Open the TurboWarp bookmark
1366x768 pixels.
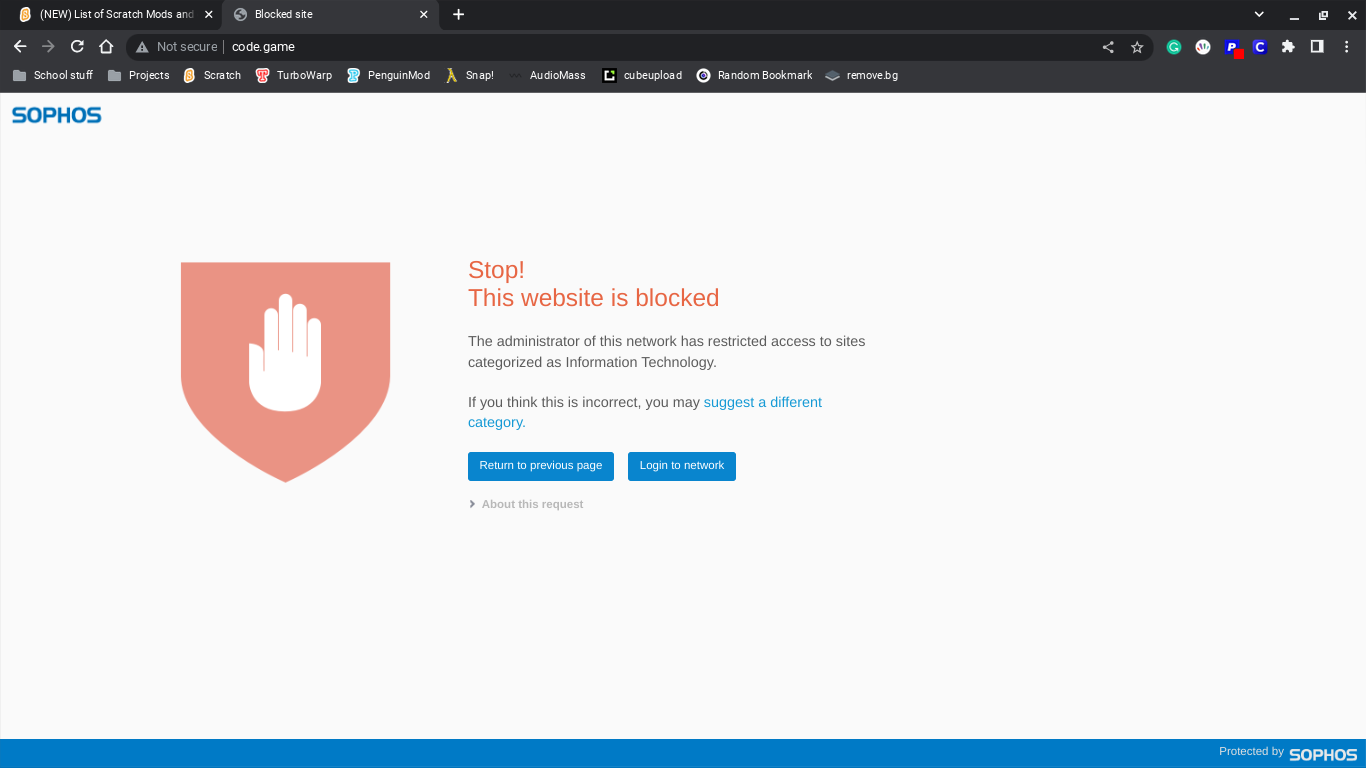294,75
